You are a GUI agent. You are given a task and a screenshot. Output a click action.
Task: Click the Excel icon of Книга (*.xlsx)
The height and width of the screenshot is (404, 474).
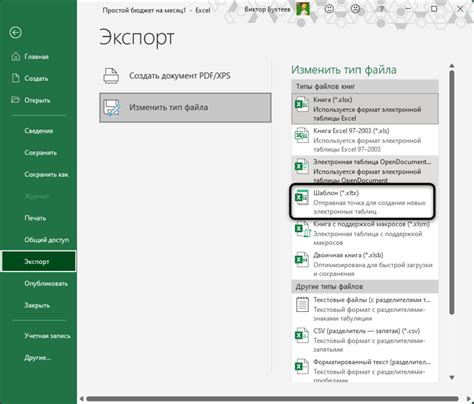click(x=302, y=104)
